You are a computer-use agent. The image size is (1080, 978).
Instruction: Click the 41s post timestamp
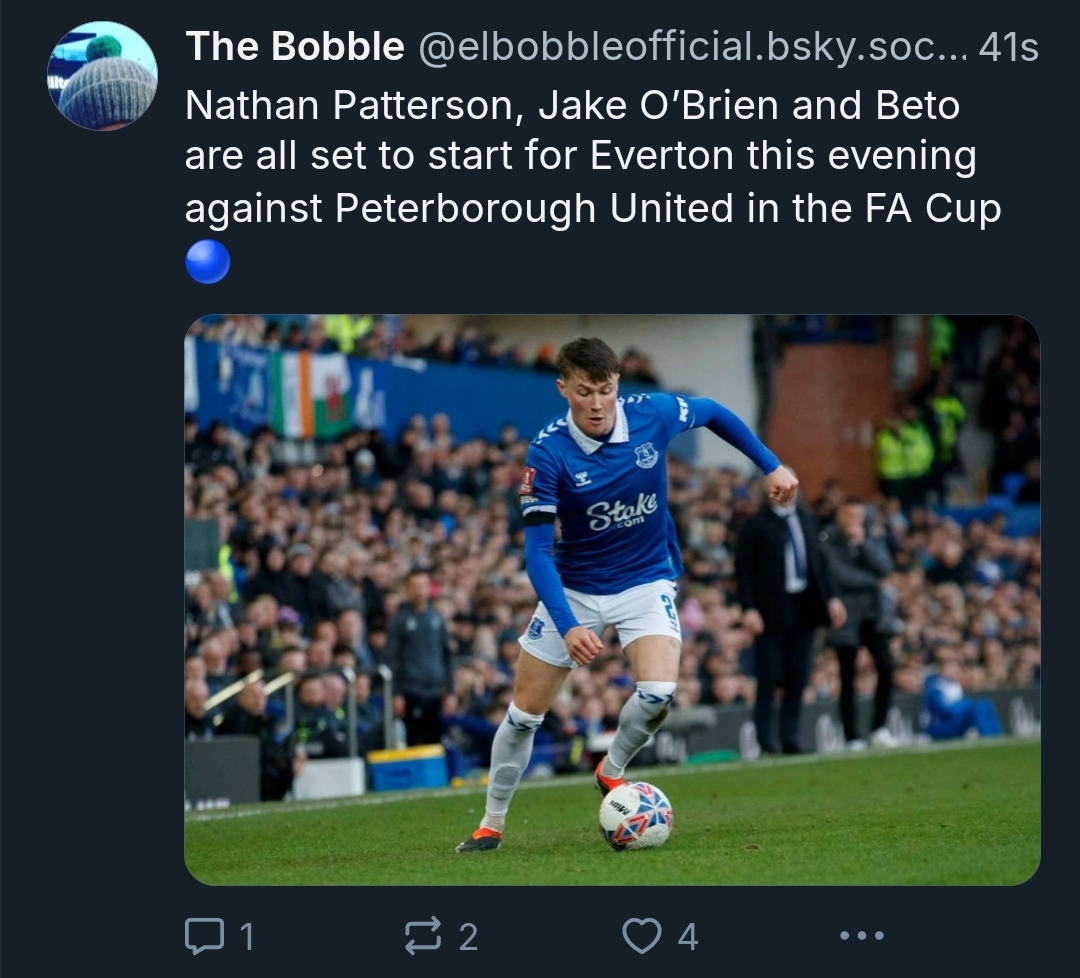(x=1008, y=47)
